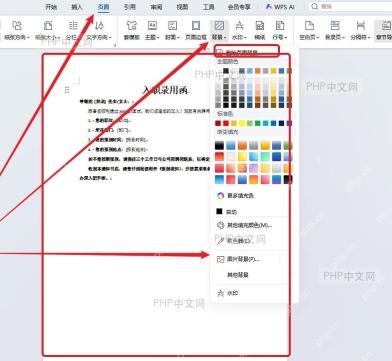Open the Line Numbers (行号) dropdown
This screenshot has width=392, height=361.
click(280, 30)
